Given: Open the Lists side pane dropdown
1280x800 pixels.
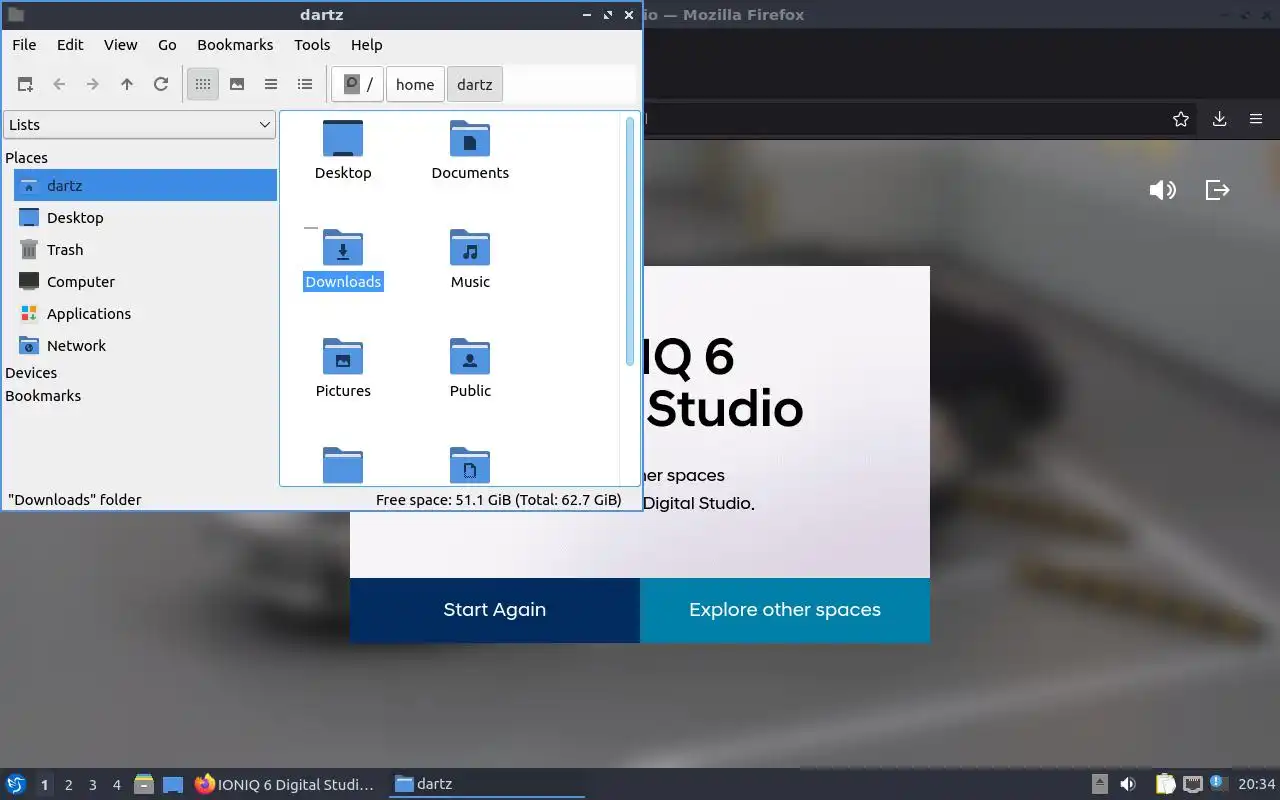Looking at the screenshot, I should (x=139, y=125).
